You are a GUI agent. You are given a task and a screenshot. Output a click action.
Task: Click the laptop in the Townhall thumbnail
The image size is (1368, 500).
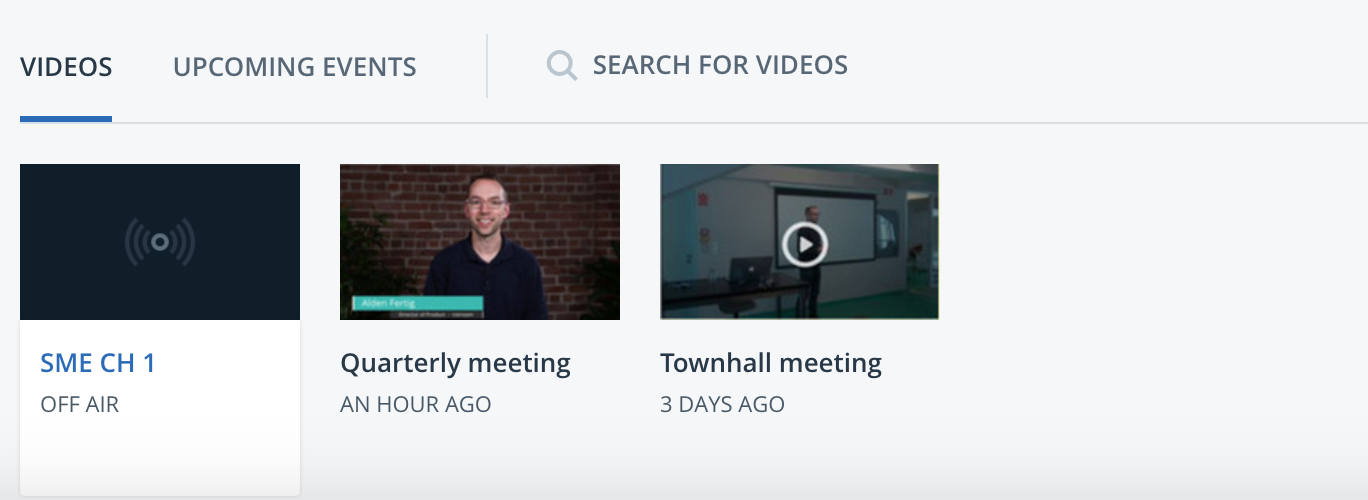point(750,270)
